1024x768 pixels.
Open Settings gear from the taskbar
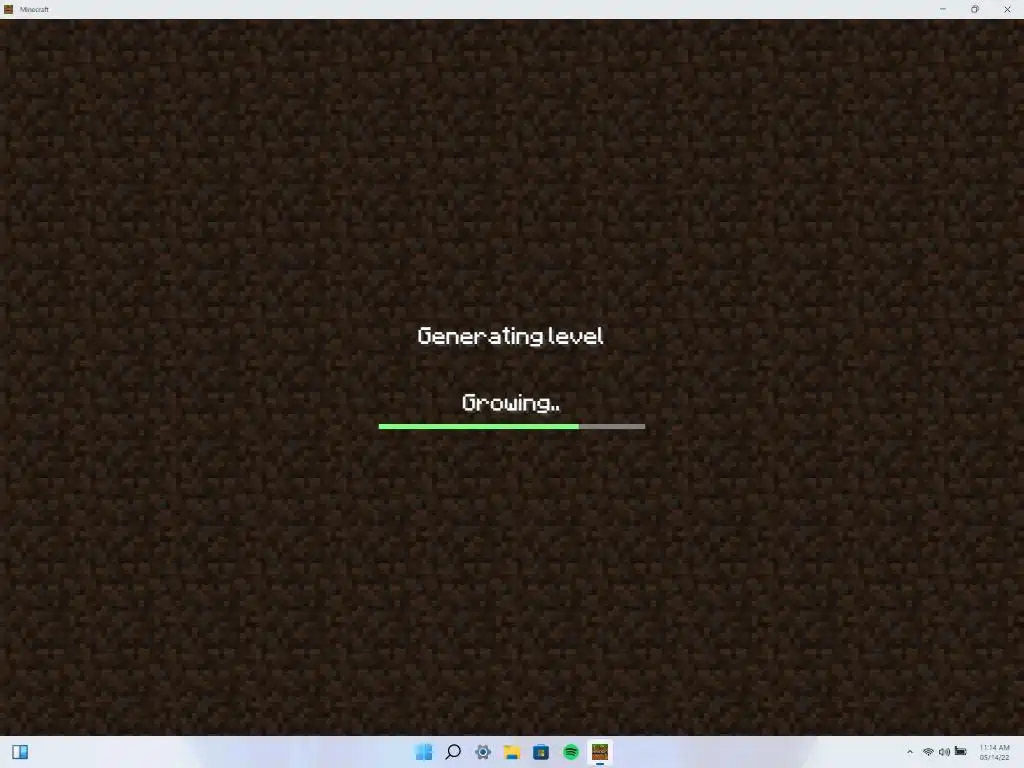[x=483, y=752]
